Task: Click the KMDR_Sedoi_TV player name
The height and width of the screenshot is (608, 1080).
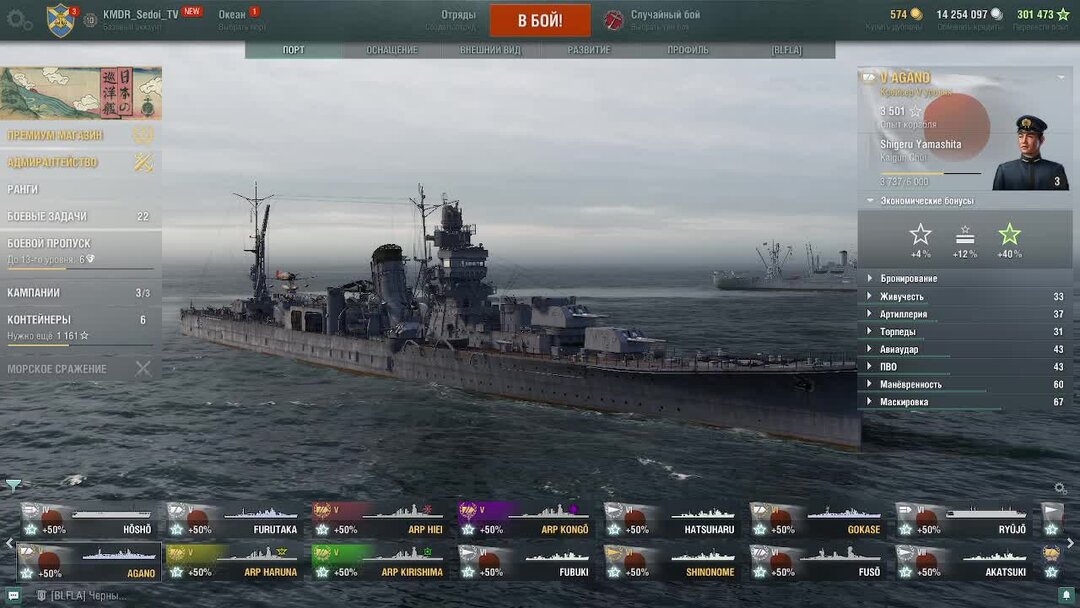Action: coord(141,14)
